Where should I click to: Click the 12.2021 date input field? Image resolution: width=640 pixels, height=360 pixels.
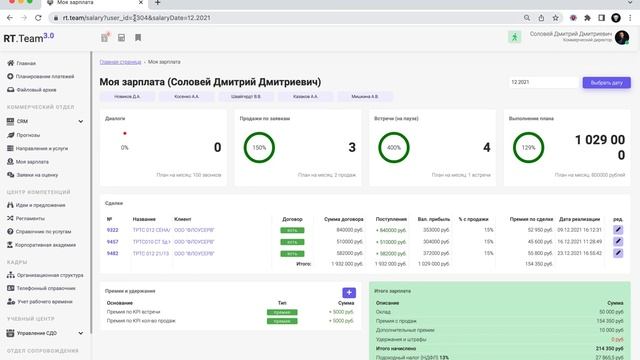544,82
